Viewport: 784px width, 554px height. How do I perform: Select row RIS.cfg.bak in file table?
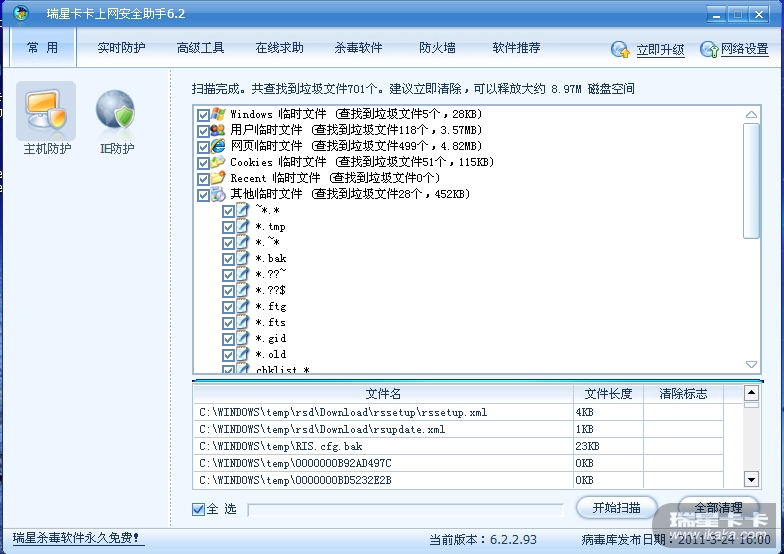click(x=458, y=446)
